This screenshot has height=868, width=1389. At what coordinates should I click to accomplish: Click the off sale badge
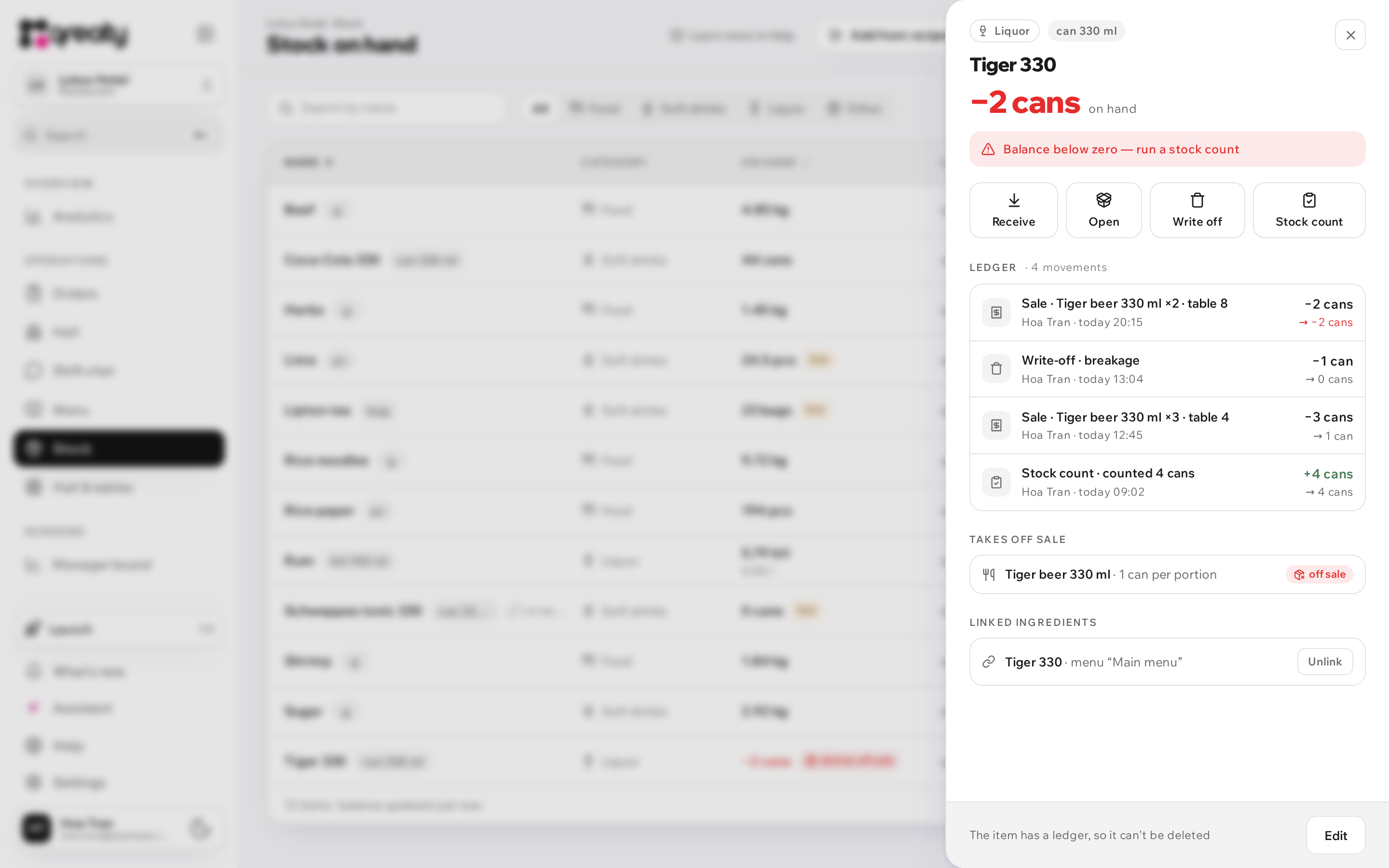[1319, 574]
